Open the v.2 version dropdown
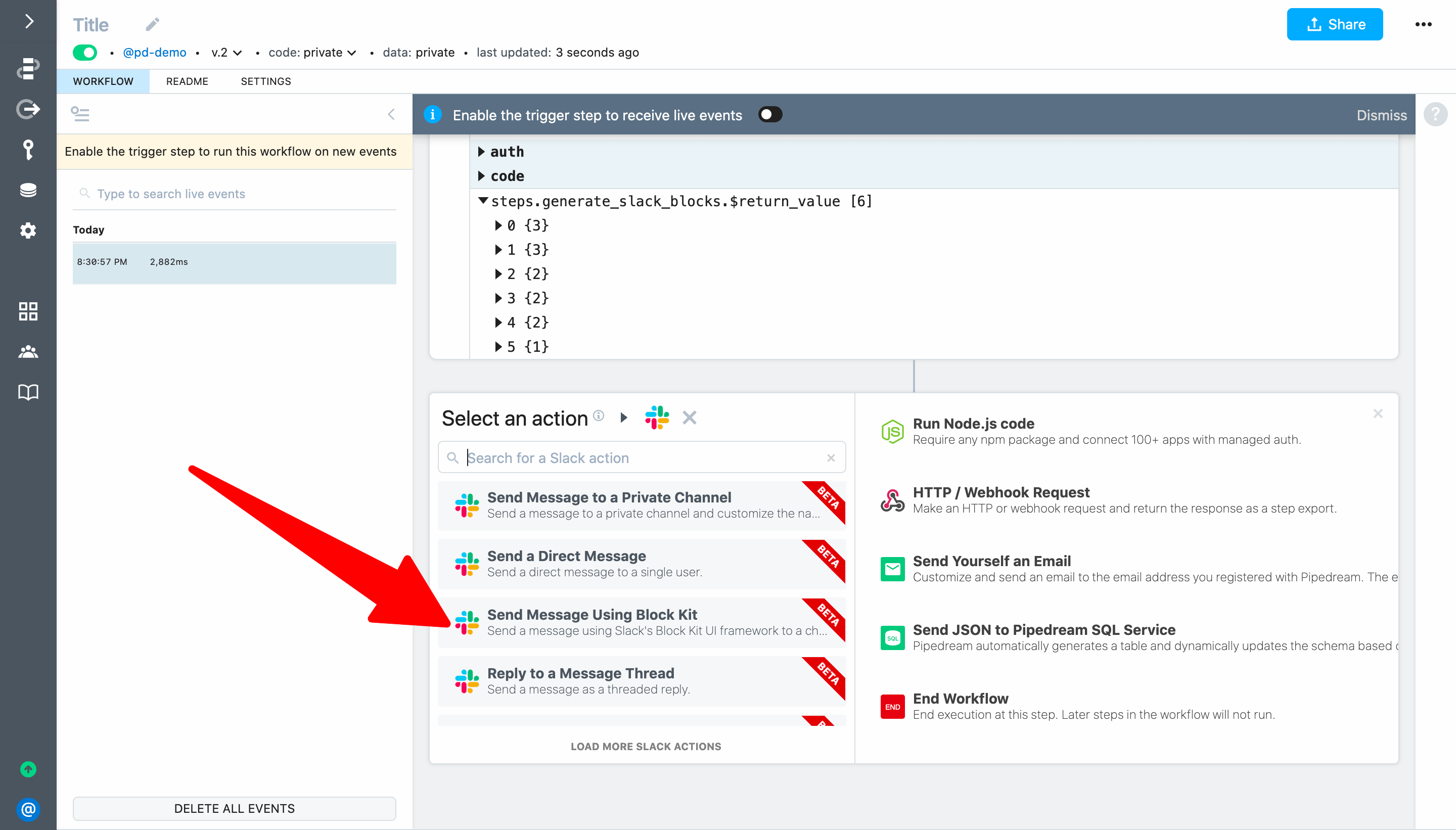Viewport: 1456px width, 830px height. pos(227,53)
